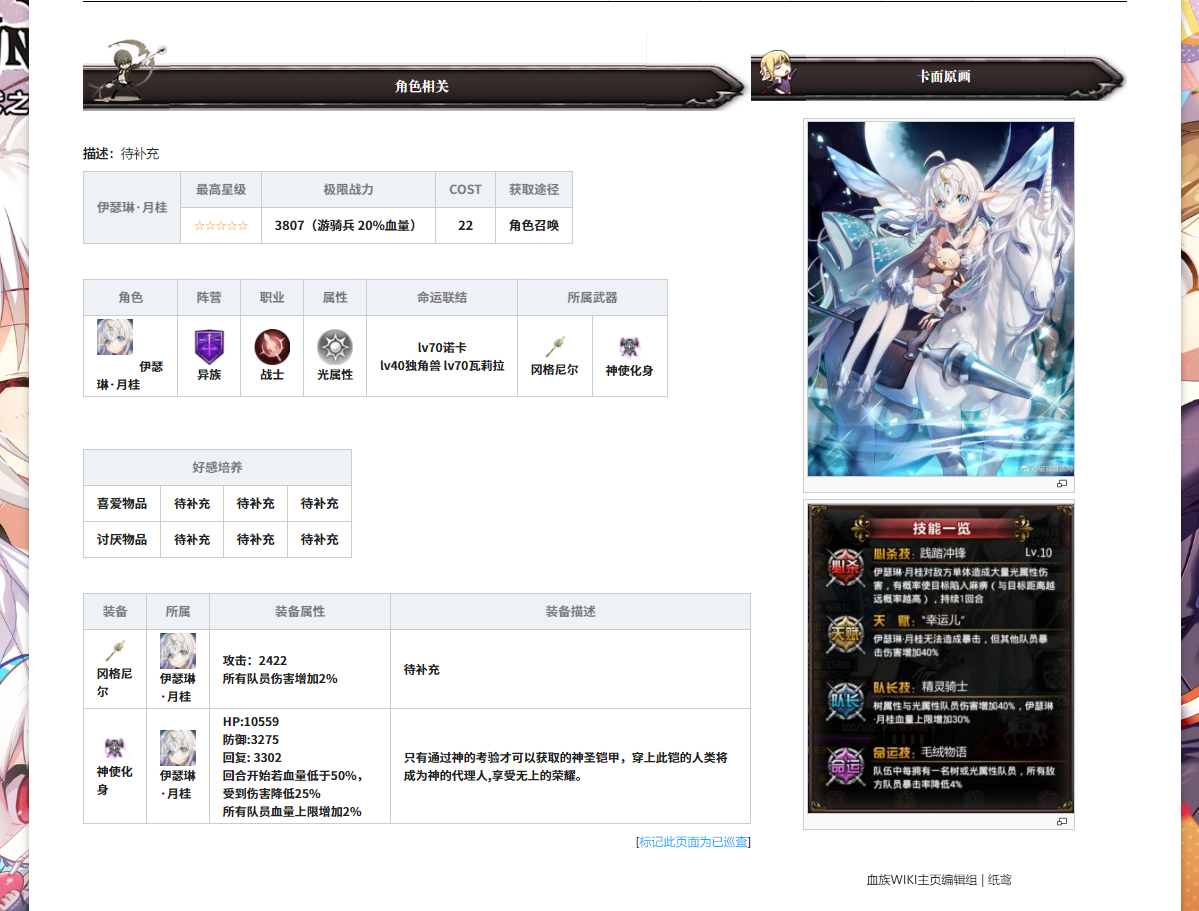The width and height of the screenshot is (1199, 911).
Task: Open the lv70瓦莉拉 fate link
Action: pos(474,366)
